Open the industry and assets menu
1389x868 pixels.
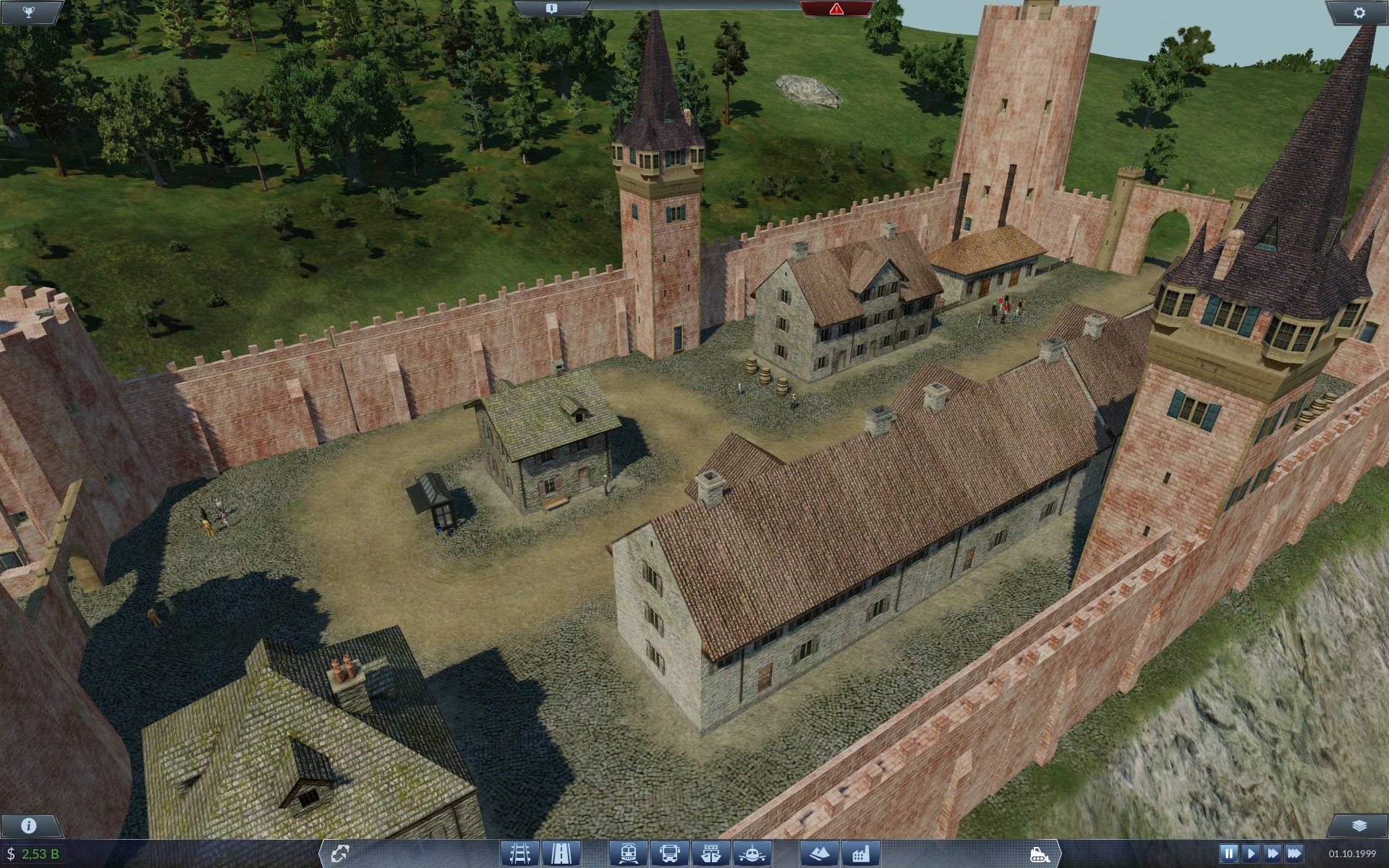click(861, 854)
